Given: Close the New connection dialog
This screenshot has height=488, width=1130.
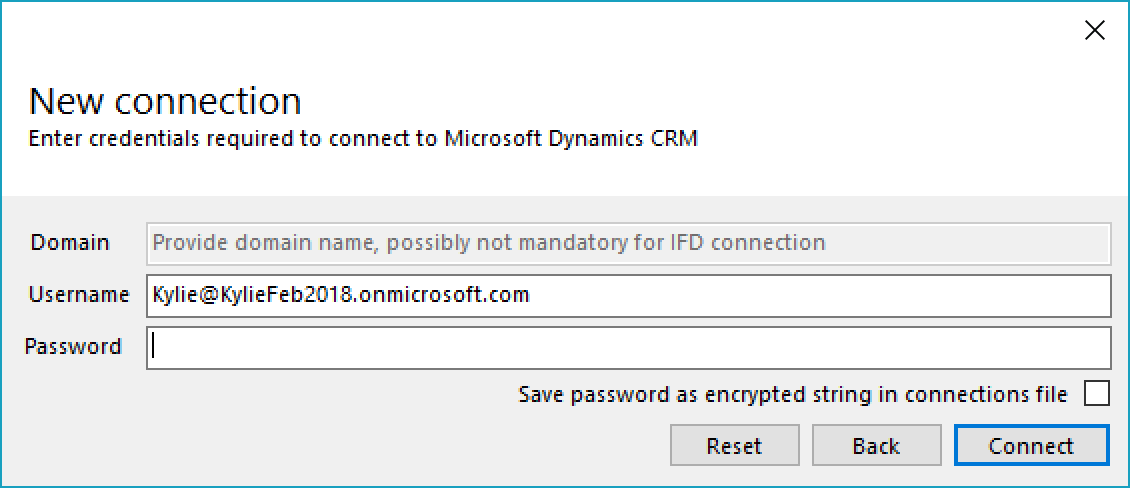Looking at the screenshot, I should [x=1095, y=31].
